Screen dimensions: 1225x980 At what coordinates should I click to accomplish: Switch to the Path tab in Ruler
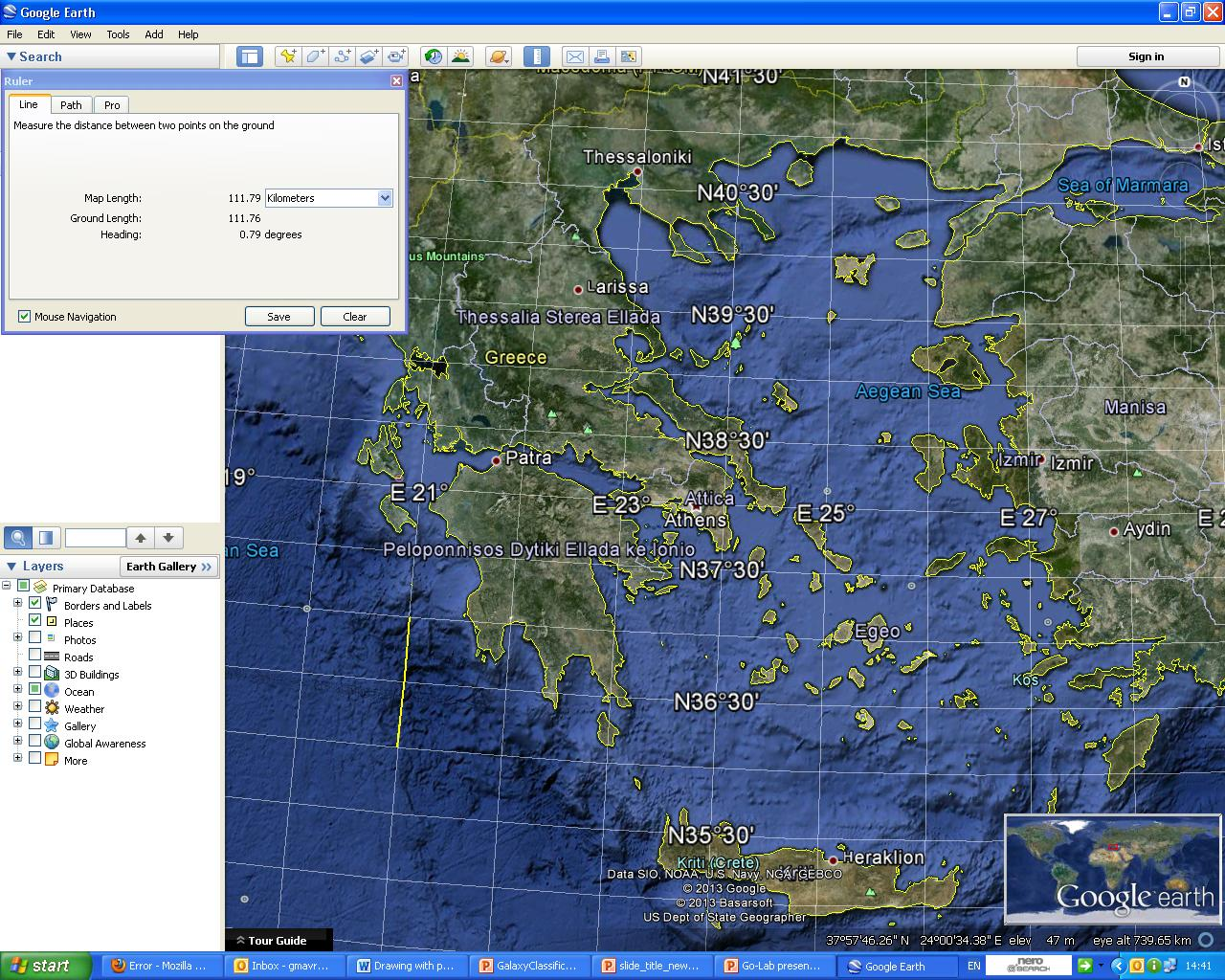[x=71, y=105]
